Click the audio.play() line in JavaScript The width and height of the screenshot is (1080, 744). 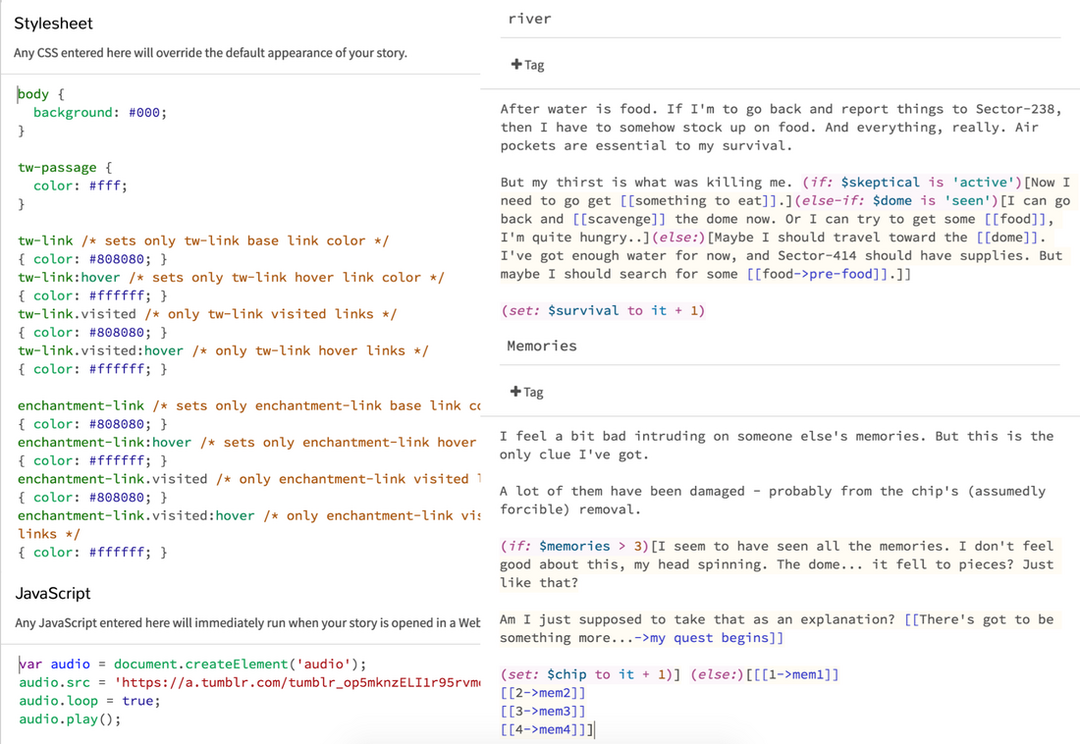point(69,719)
